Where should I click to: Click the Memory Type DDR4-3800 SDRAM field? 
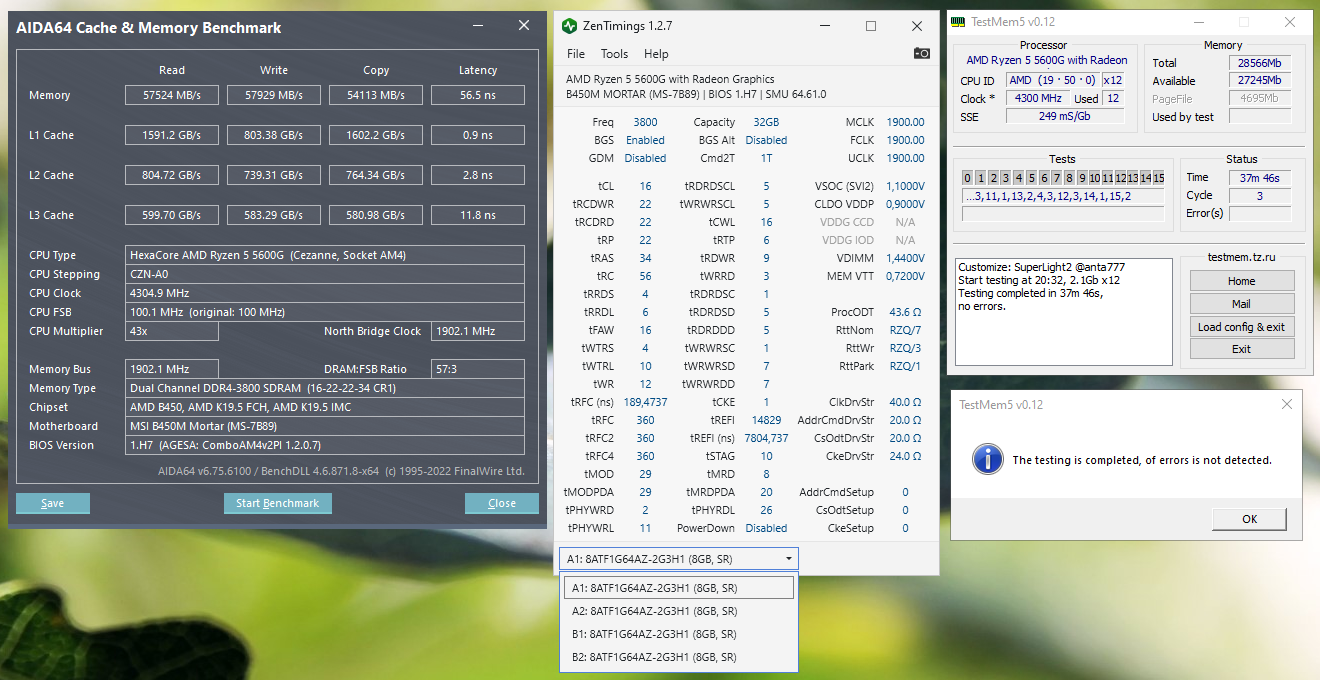click(x=325, y=388)
